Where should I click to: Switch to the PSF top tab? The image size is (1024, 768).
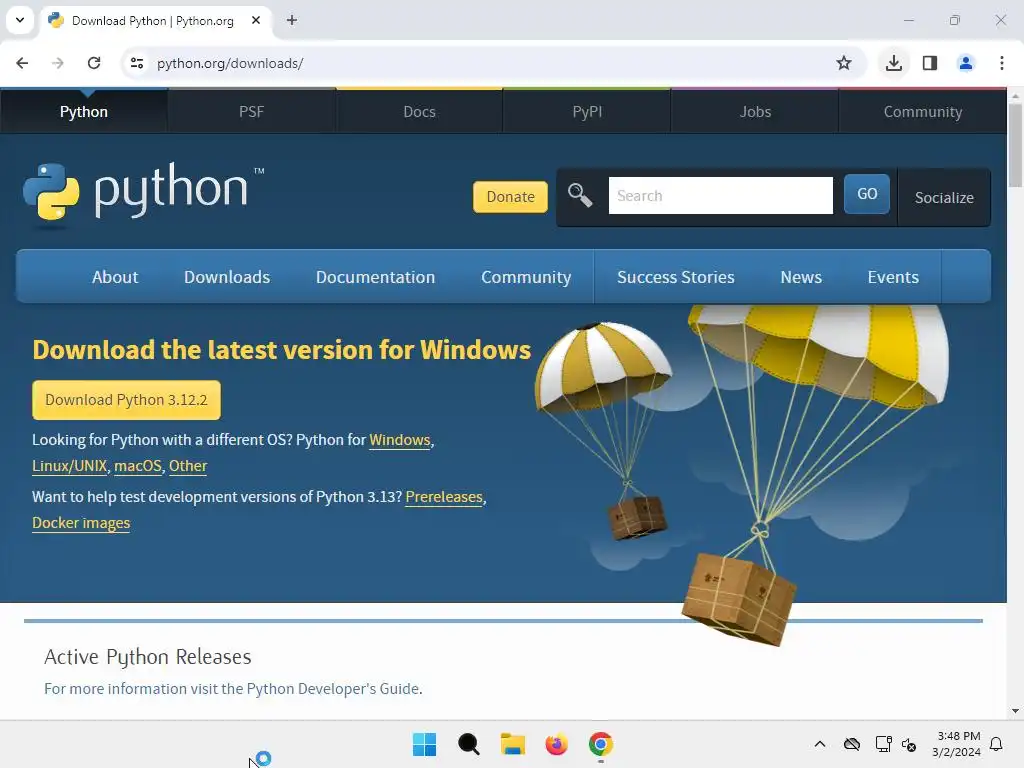[x=251, y=112]
